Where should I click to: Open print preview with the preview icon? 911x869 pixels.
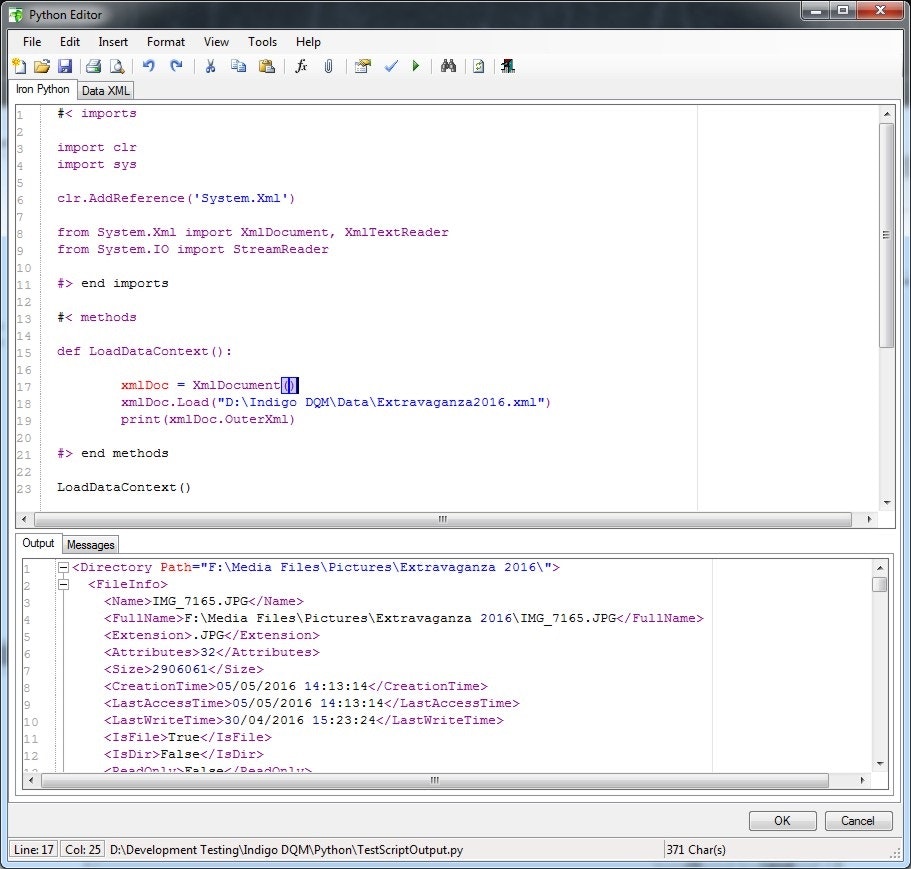[x=115, y=66]
